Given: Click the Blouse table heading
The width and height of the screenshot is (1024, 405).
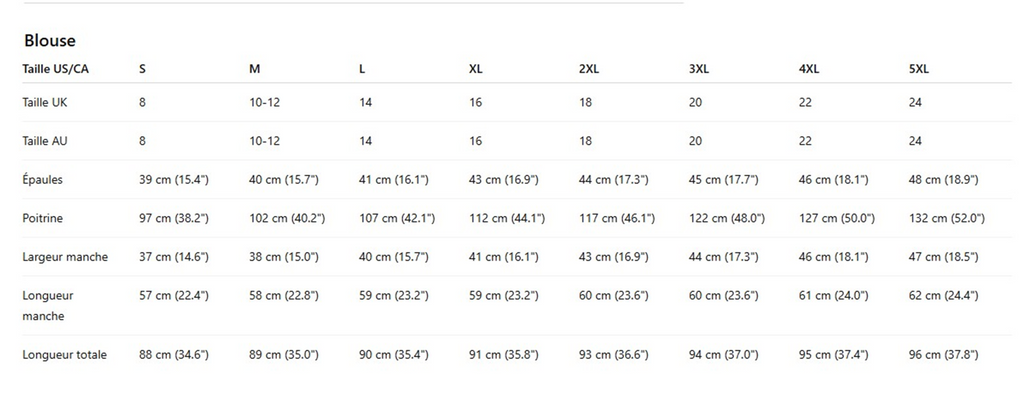Looking at the screenshot, I should point(50,41).
